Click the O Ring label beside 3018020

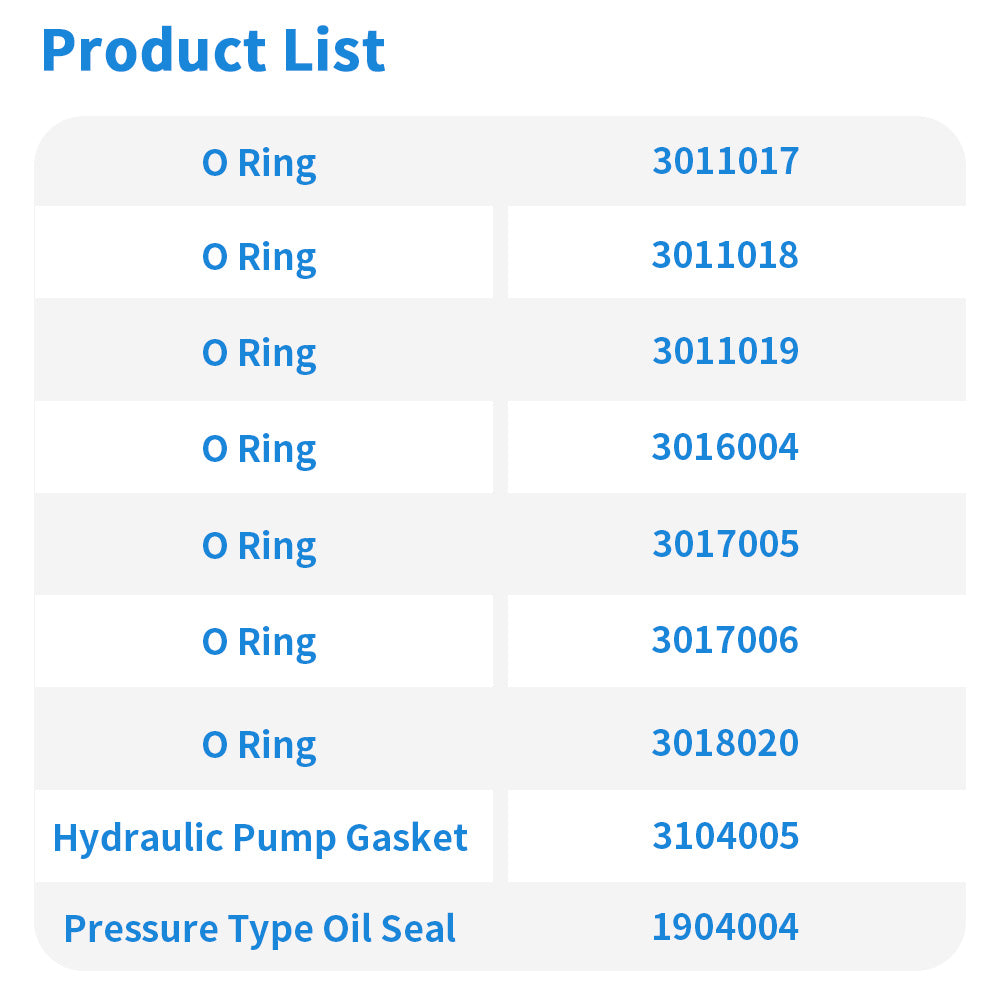[259, 745]
